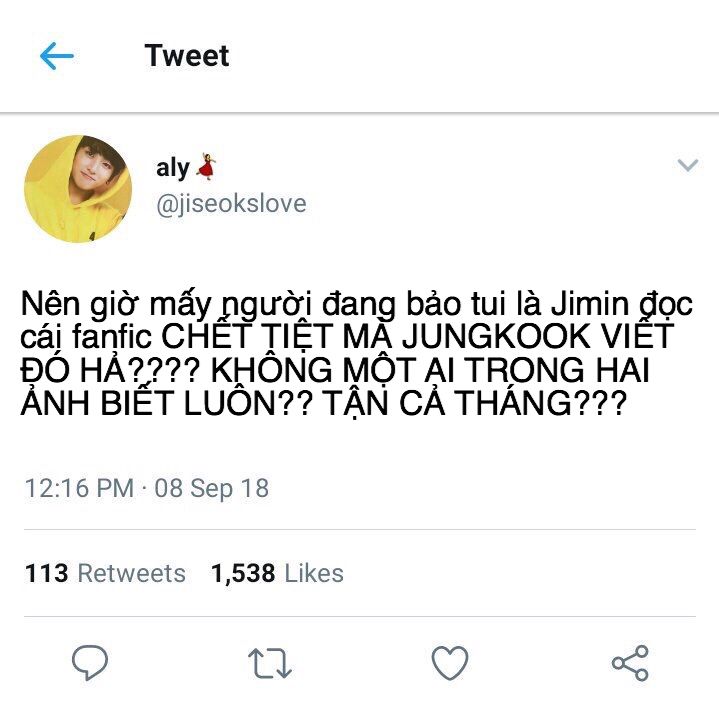Open the 12:16 PM timestamp
This screenshot has width=719, height=708.
pos(79,488)
